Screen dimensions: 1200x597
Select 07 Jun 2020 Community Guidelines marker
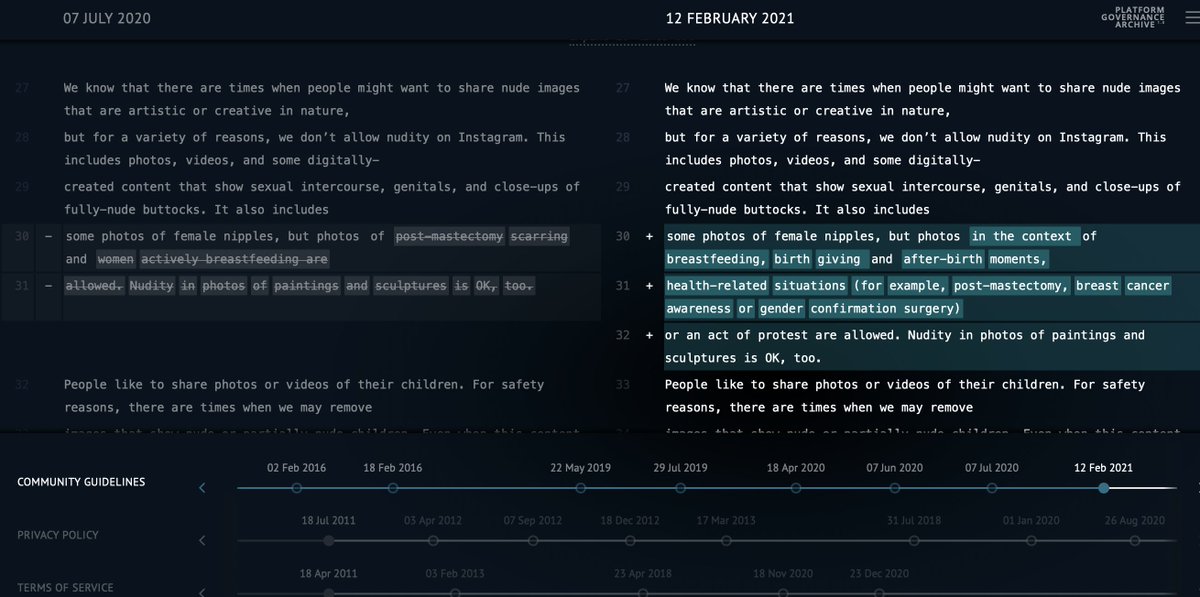tap(894, 488)
